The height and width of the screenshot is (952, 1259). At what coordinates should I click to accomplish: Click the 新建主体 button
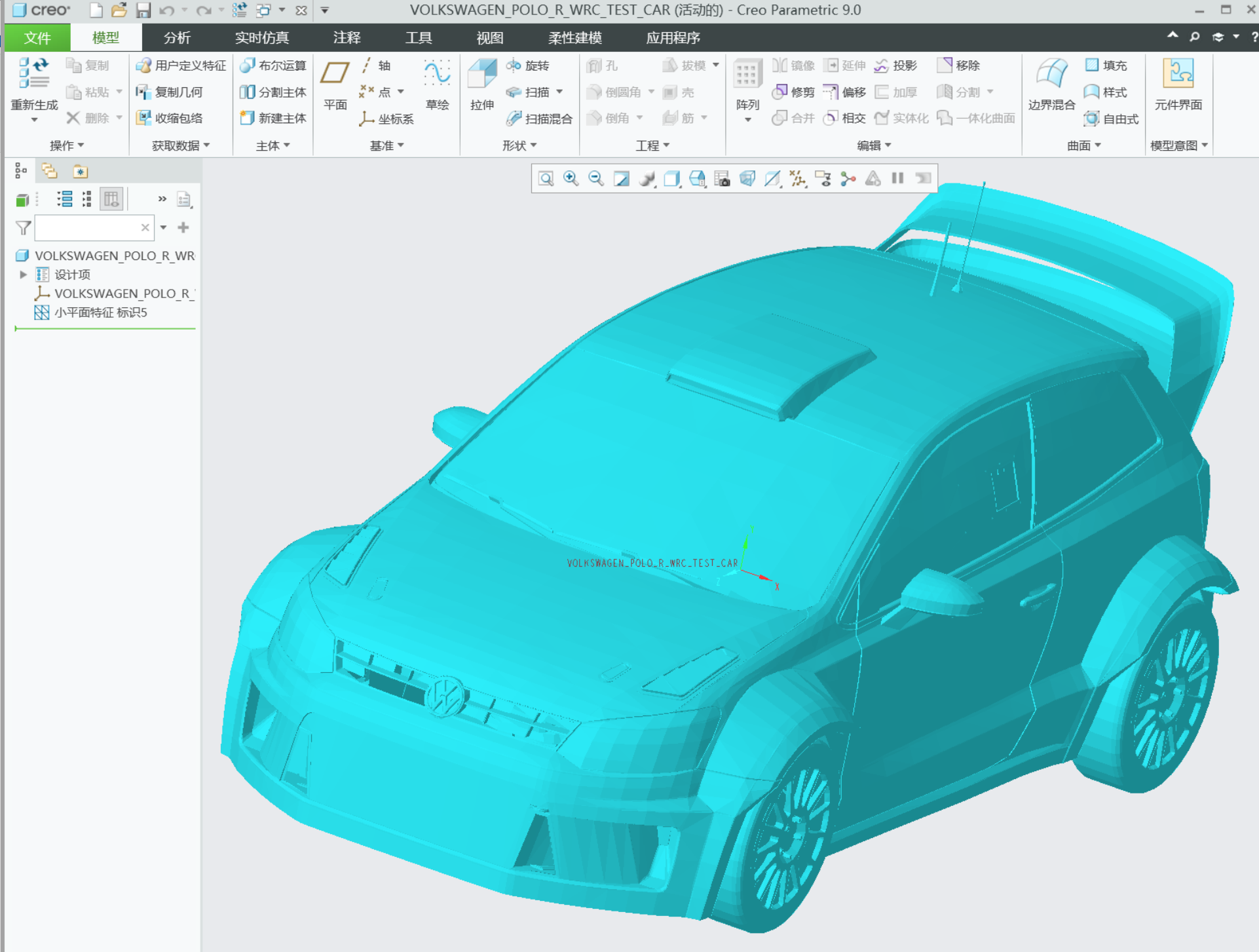(x=273, y=119)
